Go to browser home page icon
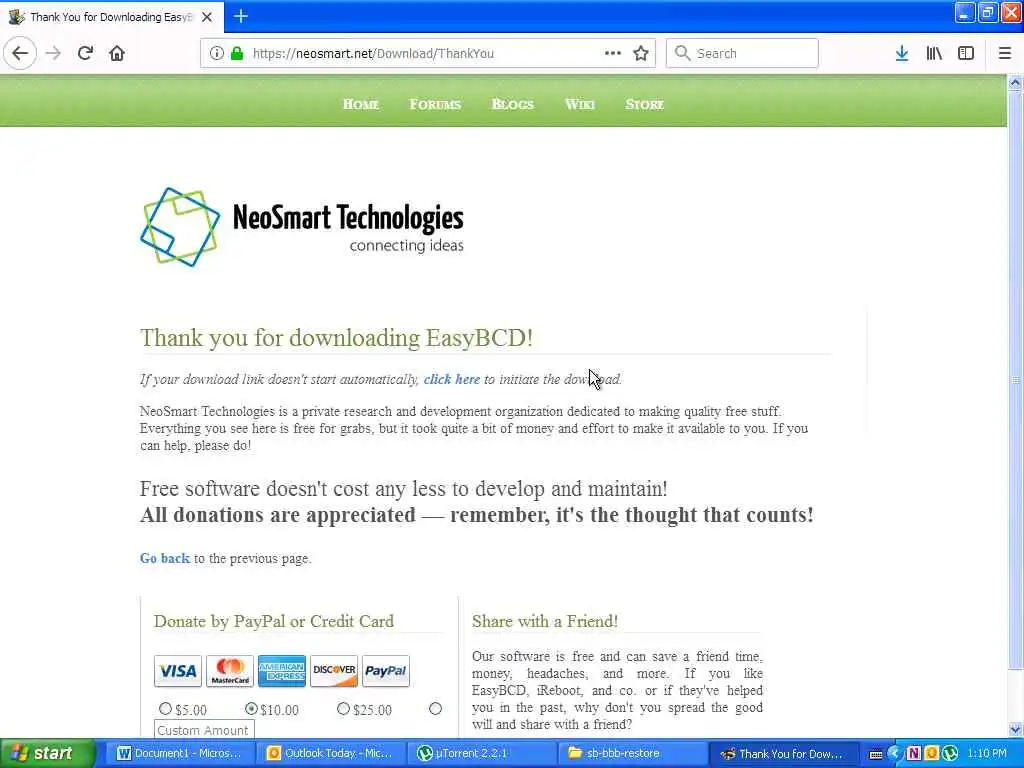 click(x=117, y=54)
